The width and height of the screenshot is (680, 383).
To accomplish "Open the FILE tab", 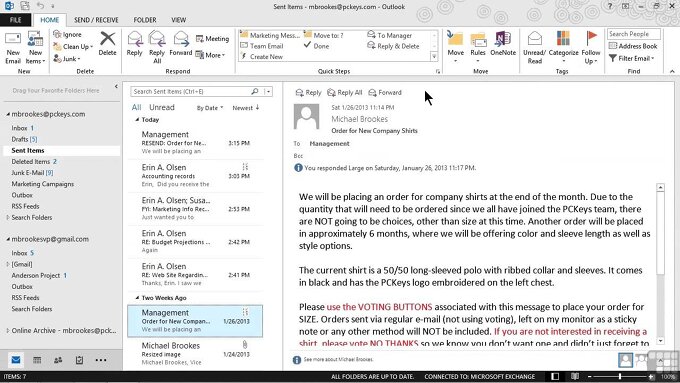I will [x=16, y=20].
